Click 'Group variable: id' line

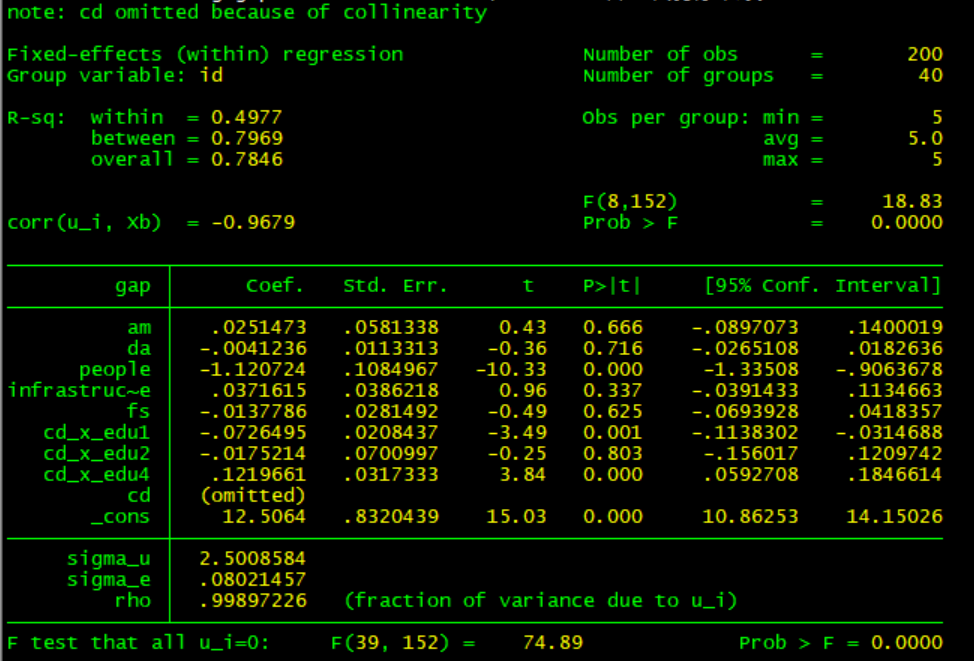(x=114, y=76)
